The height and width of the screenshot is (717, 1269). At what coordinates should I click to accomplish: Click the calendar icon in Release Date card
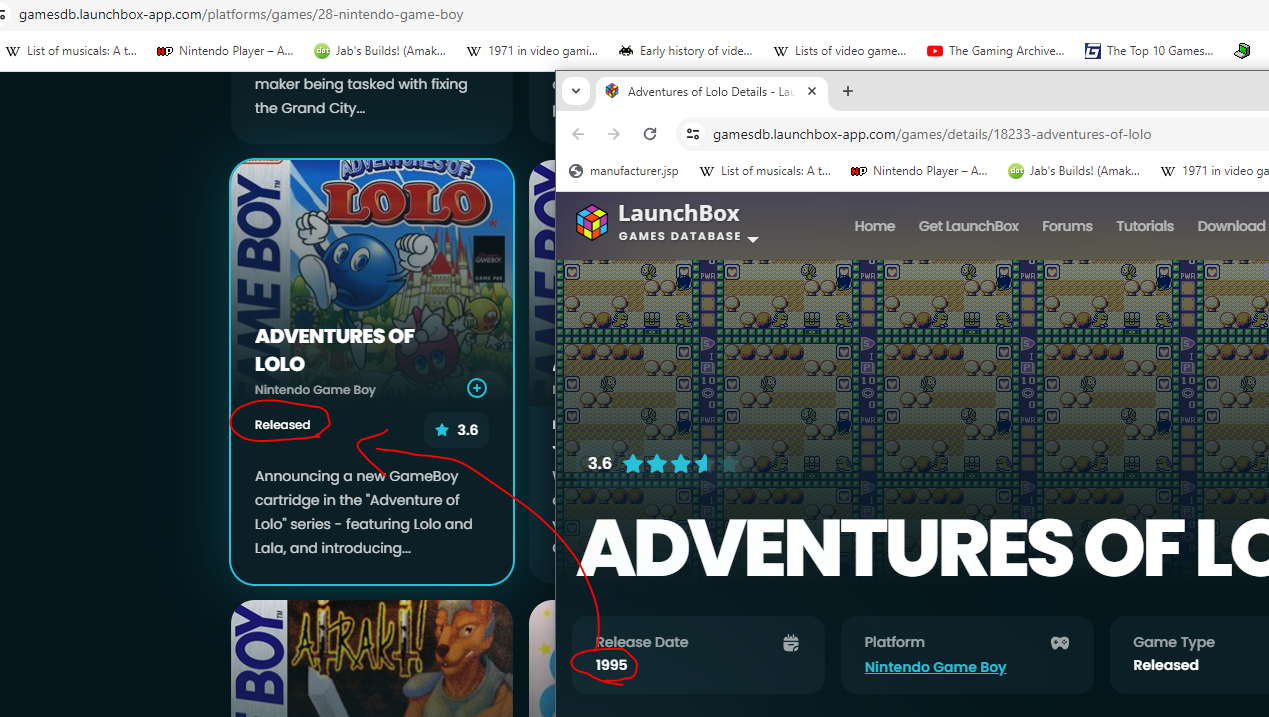pyautogui.click(x=791, y=643)
